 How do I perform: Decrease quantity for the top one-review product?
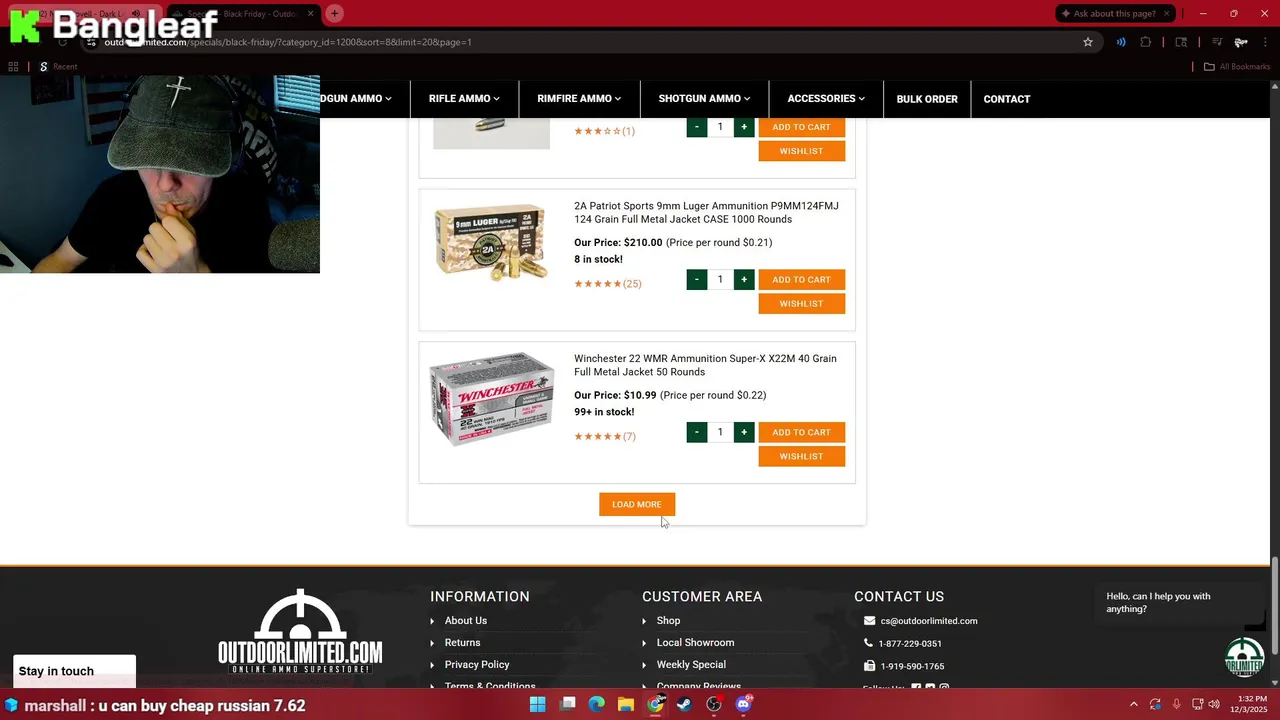click(x=697, y=127)
